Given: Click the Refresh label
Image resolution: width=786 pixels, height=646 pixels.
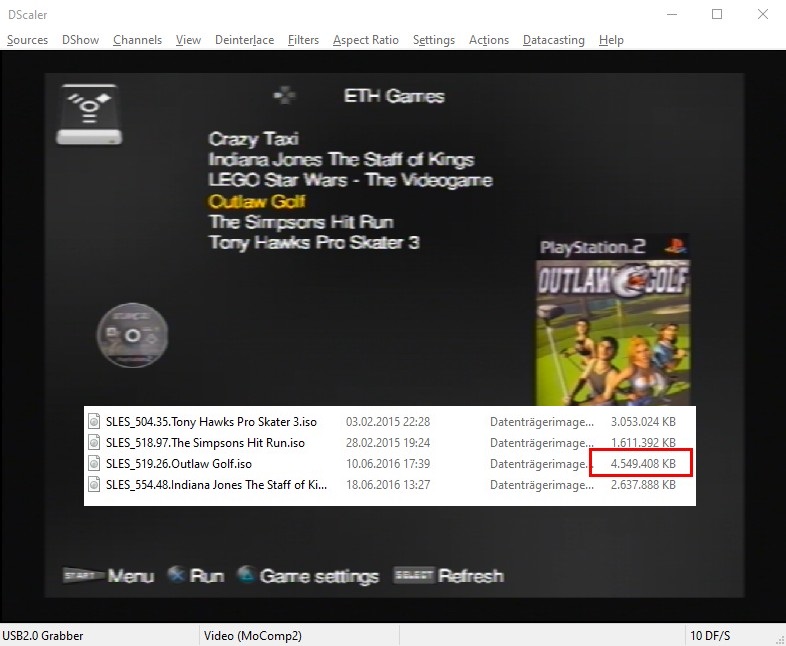Looking at the screenshot, I should pyautogui.click(x=470, y=575).
